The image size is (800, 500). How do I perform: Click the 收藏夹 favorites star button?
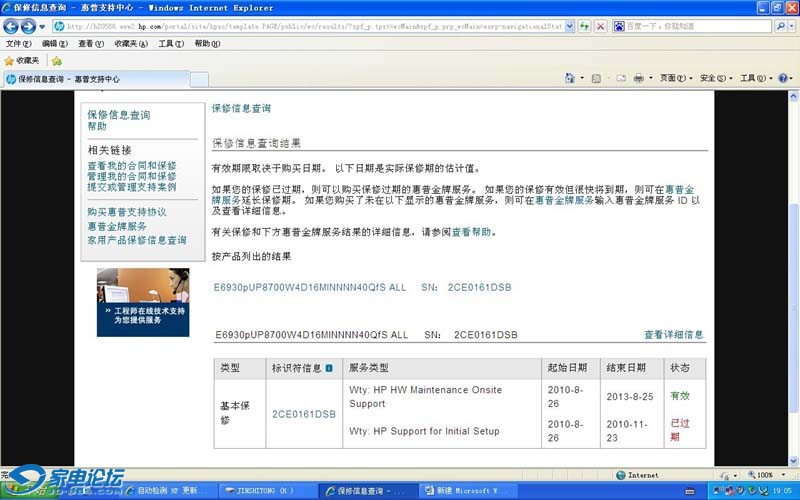click(x=21, y=61)
